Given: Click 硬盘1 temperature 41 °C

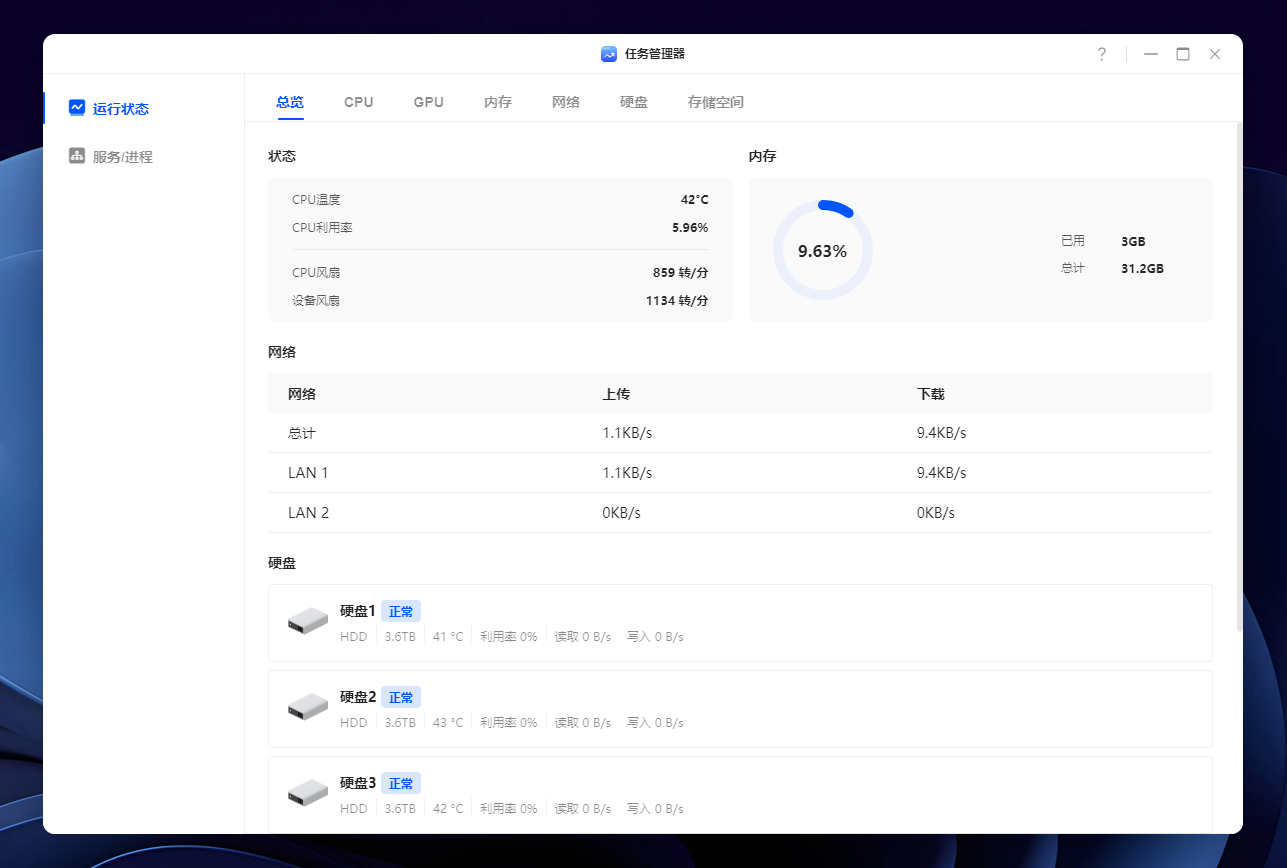Looking at the screenshot, I should click(448, 637).
